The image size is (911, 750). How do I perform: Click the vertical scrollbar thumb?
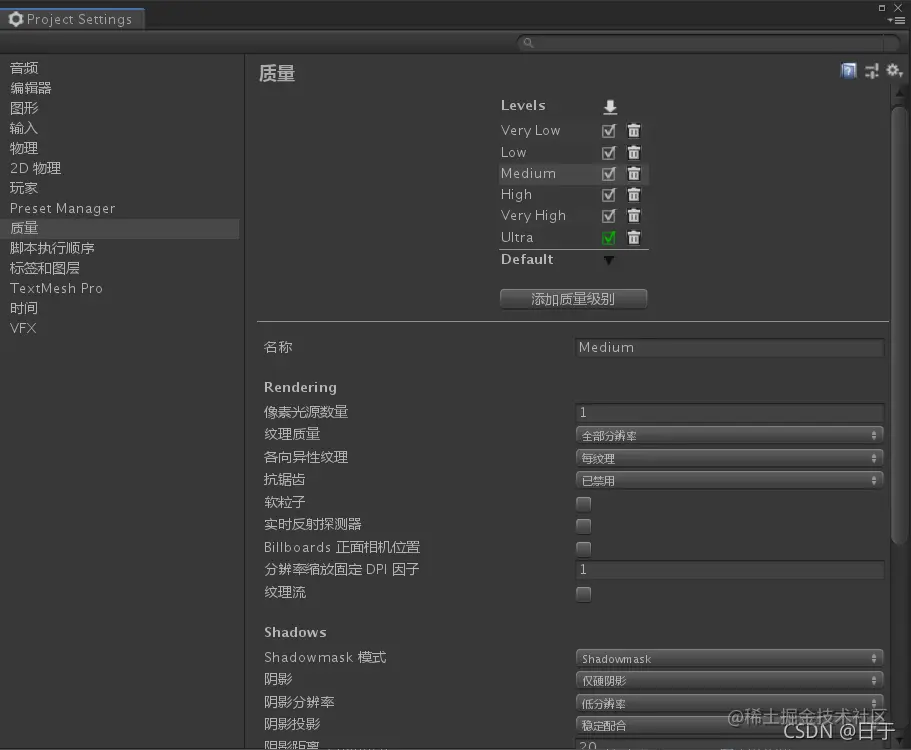[899, 325]
